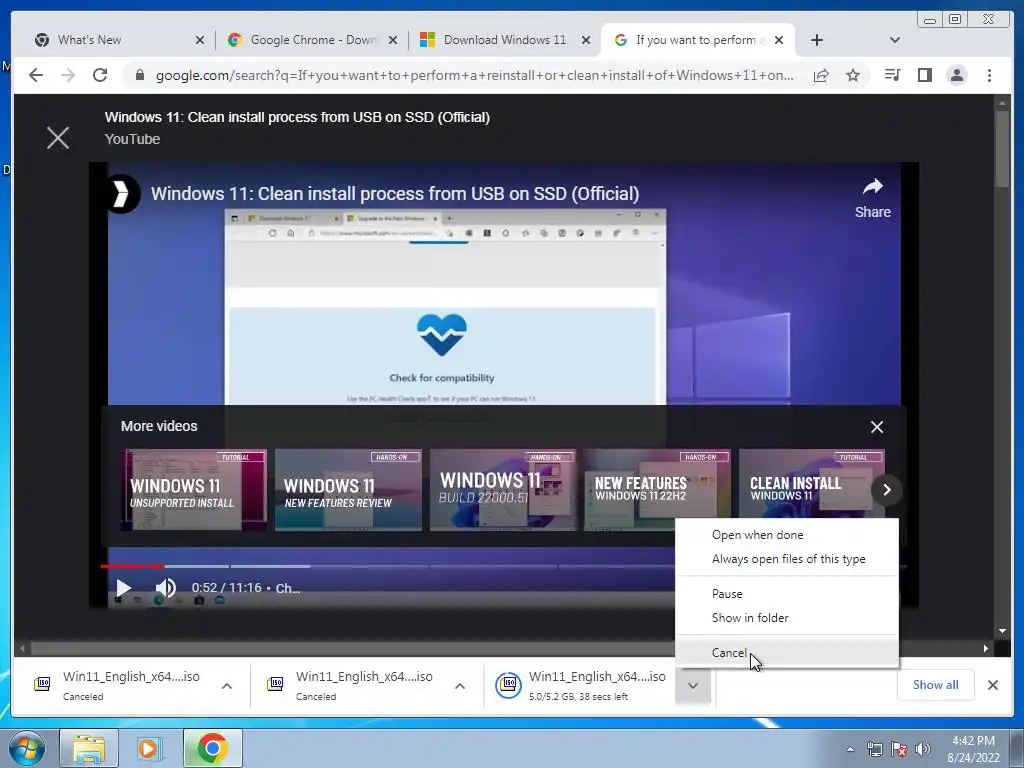Select Always open files of this type
Image resolution: width=1024 pixels, height=768 pixels.
click(788, 559)
